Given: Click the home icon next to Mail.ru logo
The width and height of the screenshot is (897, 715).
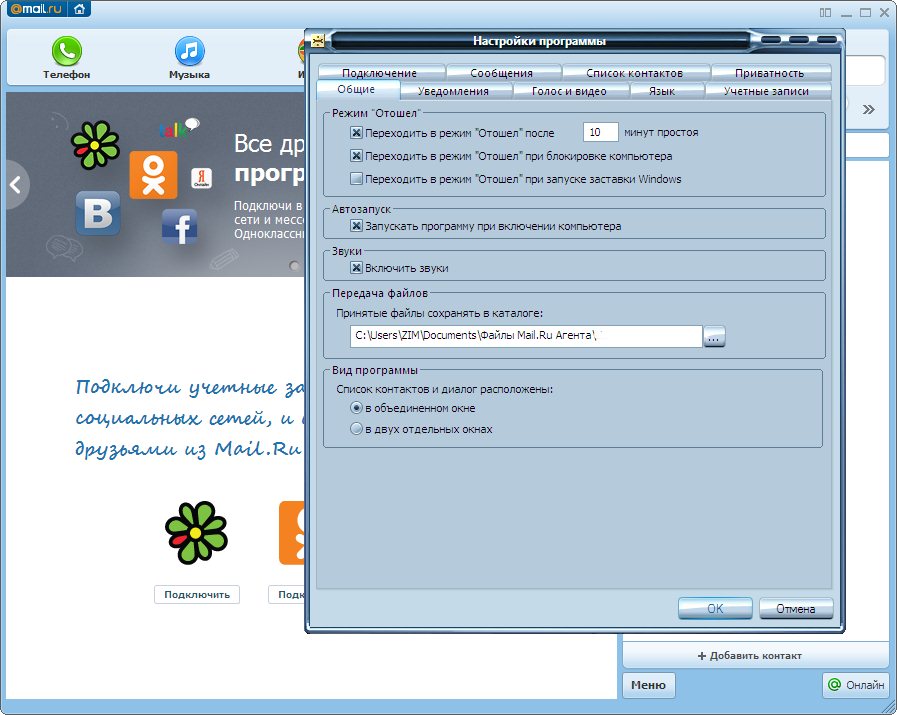Looking at the screenshot, I should click(x=78, y=11).
